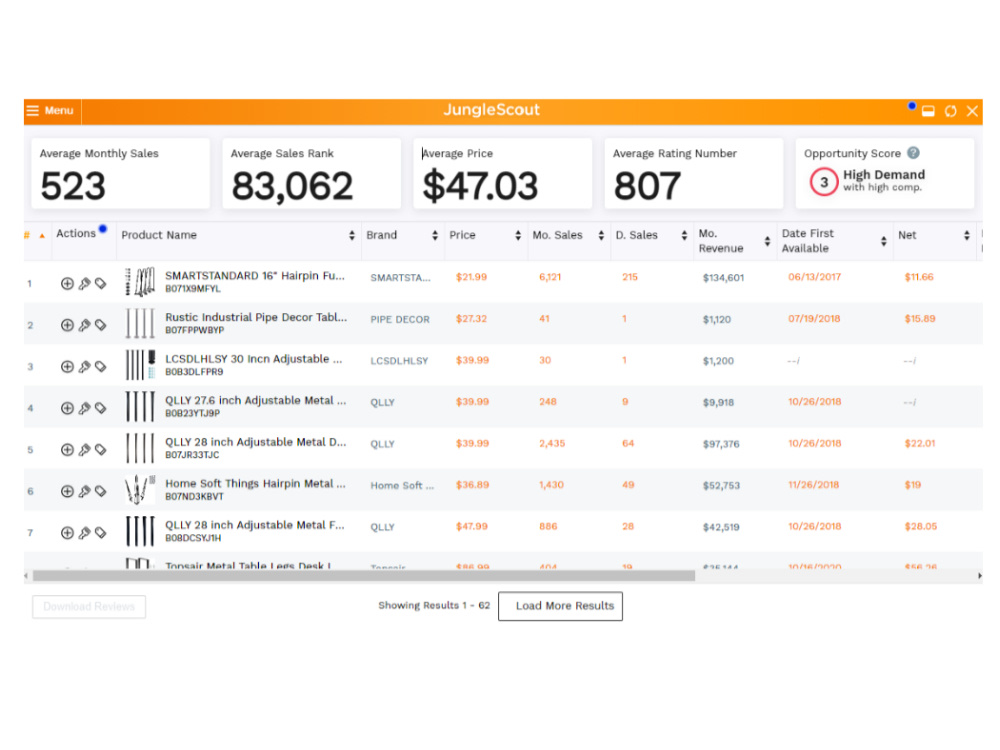Sort the table by Mo. Revenue

tap(767, 241)
